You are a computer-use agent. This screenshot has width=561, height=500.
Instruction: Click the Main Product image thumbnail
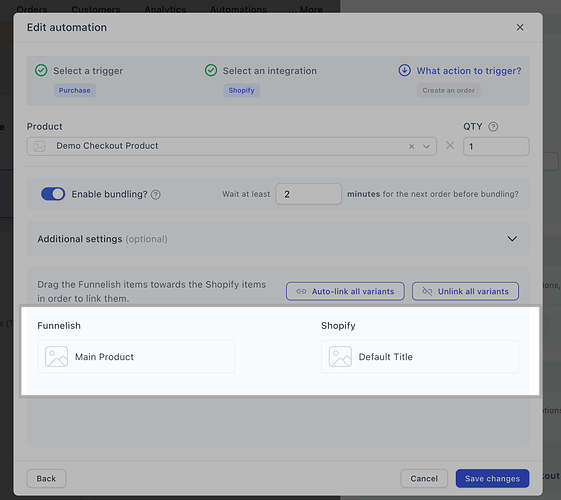click(x=56, y=357)
